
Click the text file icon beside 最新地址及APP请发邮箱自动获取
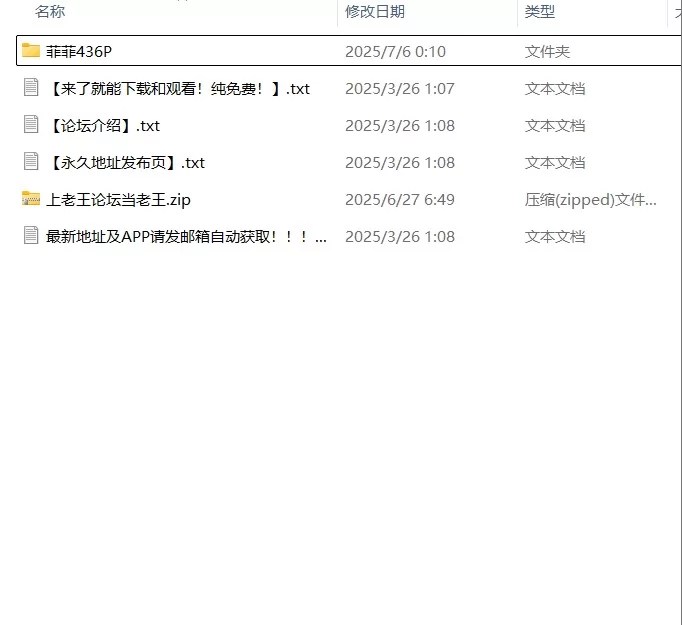pos(30,235)
